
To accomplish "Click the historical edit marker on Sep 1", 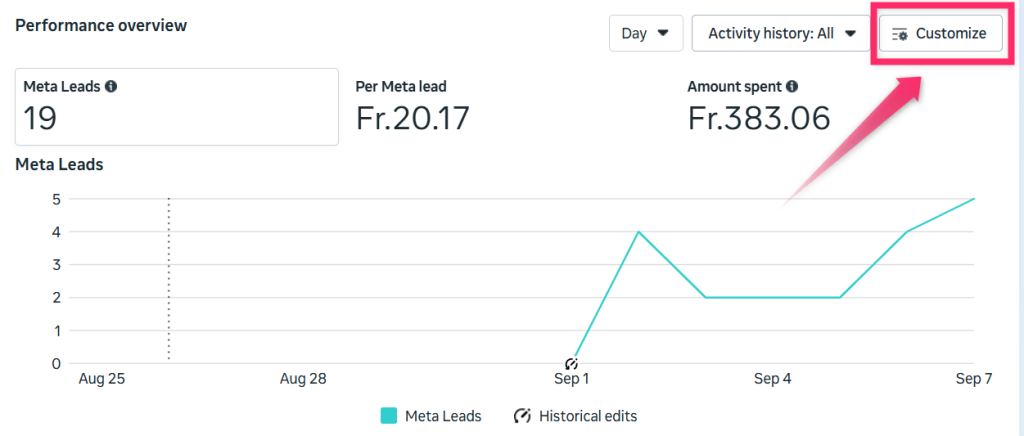I will 571,364.
